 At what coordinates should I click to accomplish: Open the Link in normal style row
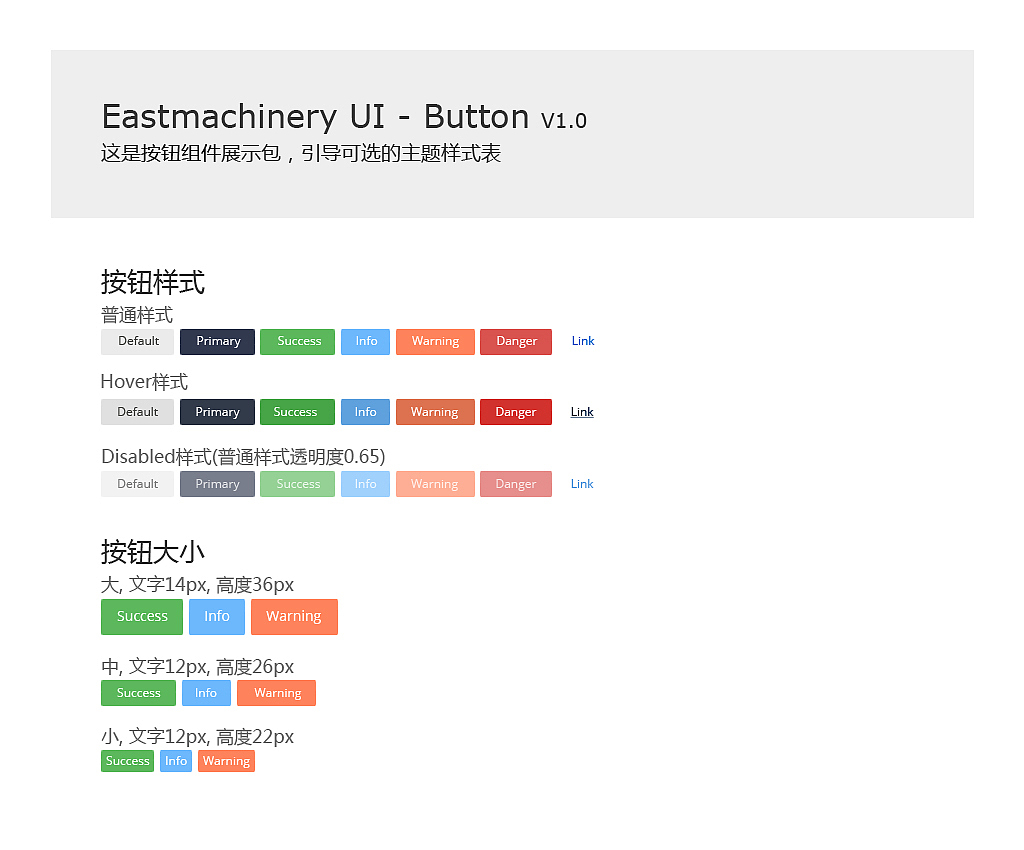[583, 342]
